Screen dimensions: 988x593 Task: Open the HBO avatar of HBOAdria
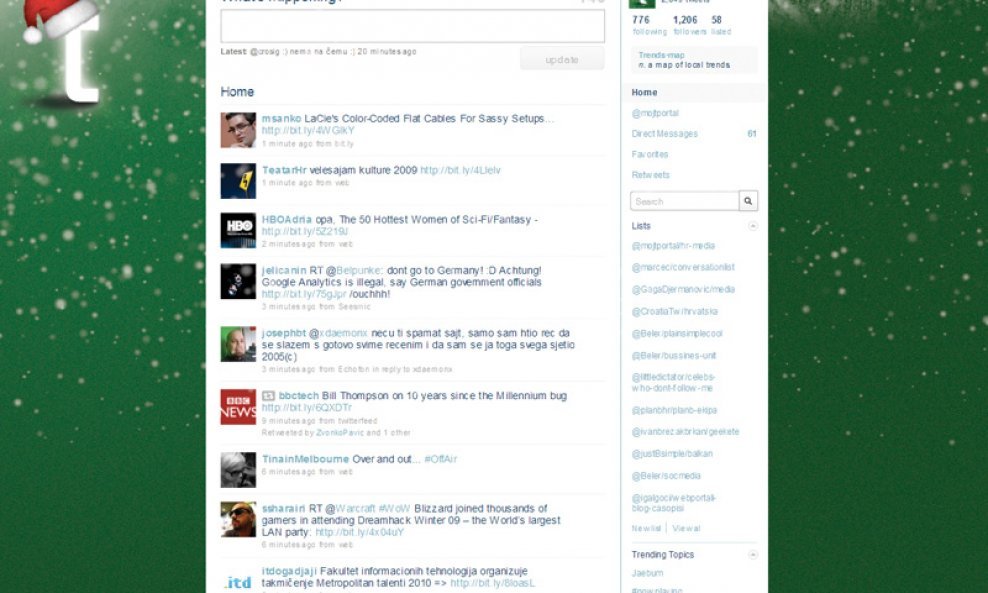coord(238,231)
